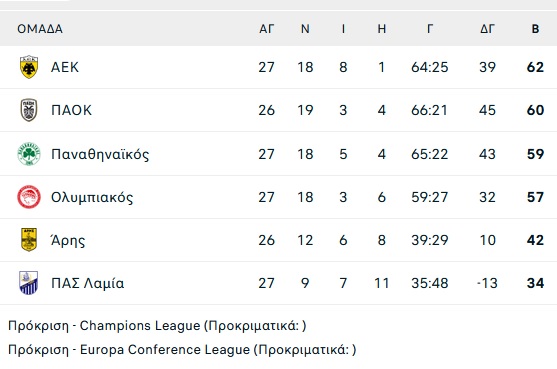557x369 pixels.
Task: Open the ΑΕΚ team name link
Action: tap(65, 67)
